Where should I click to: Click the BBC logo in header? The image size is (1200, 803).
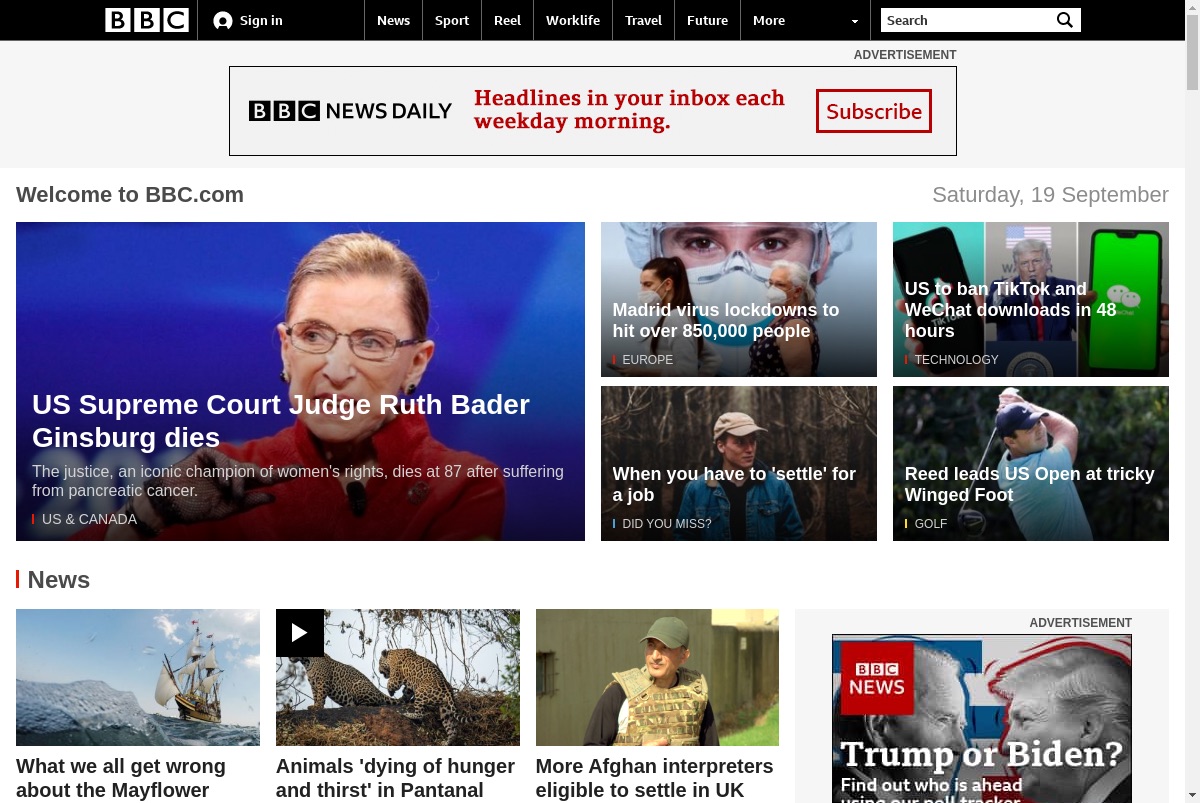point(147,20)
